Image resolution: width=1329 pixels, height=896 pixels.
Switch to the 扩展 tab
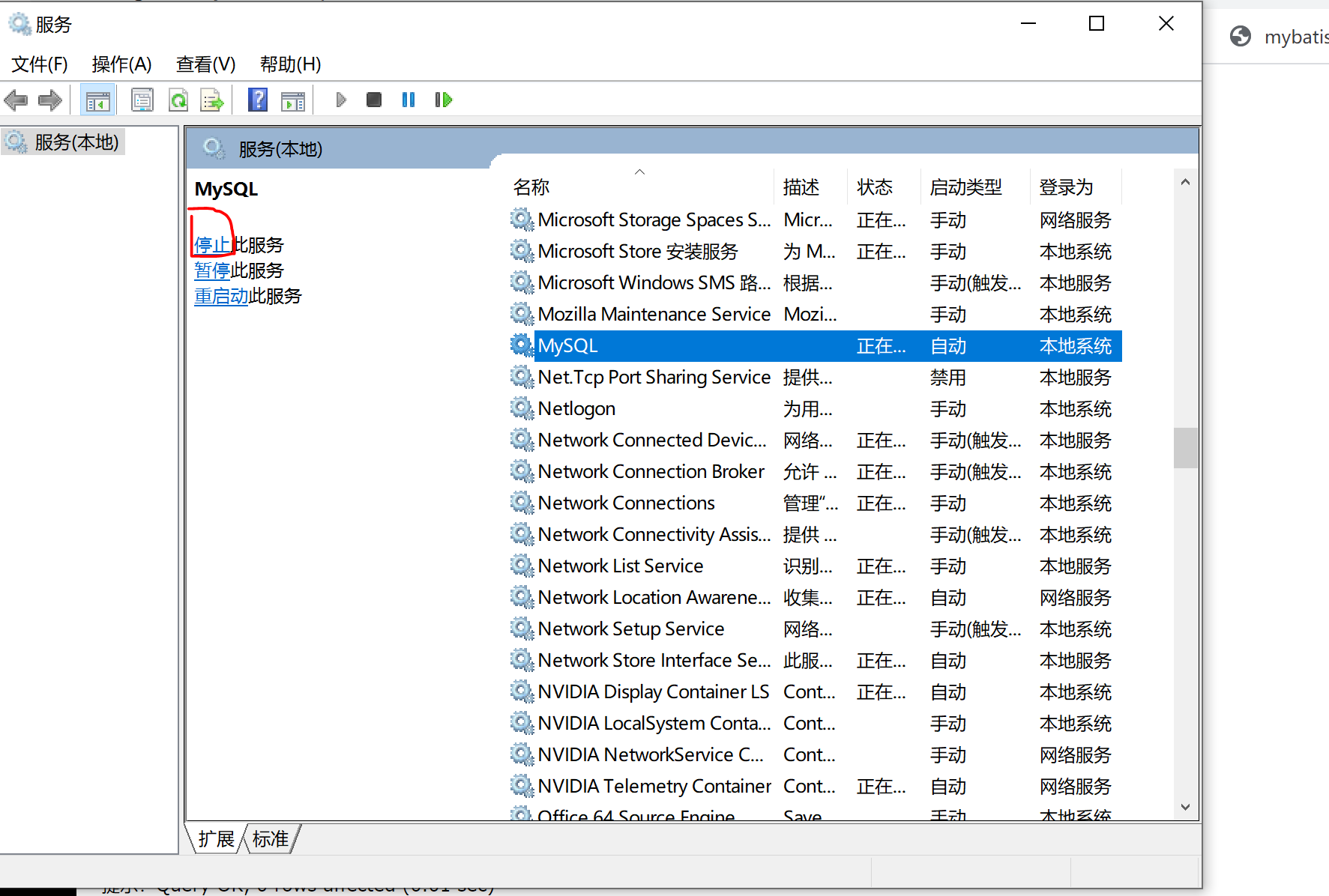[216, 839]
